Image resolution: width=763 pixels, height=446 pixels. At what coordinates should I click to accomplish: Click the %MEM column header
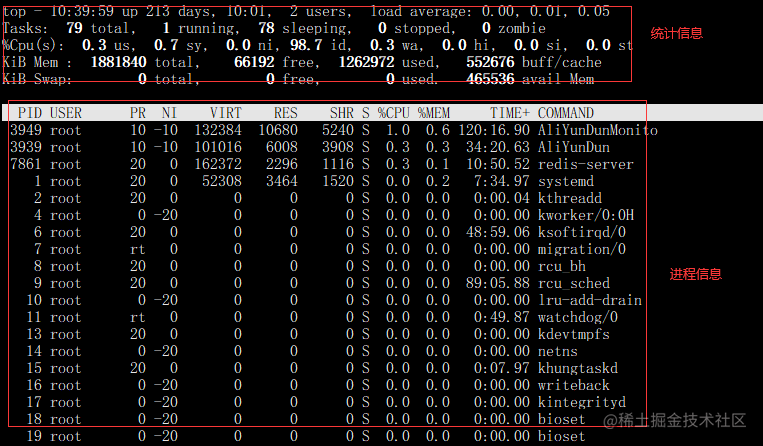pos(434,113)
